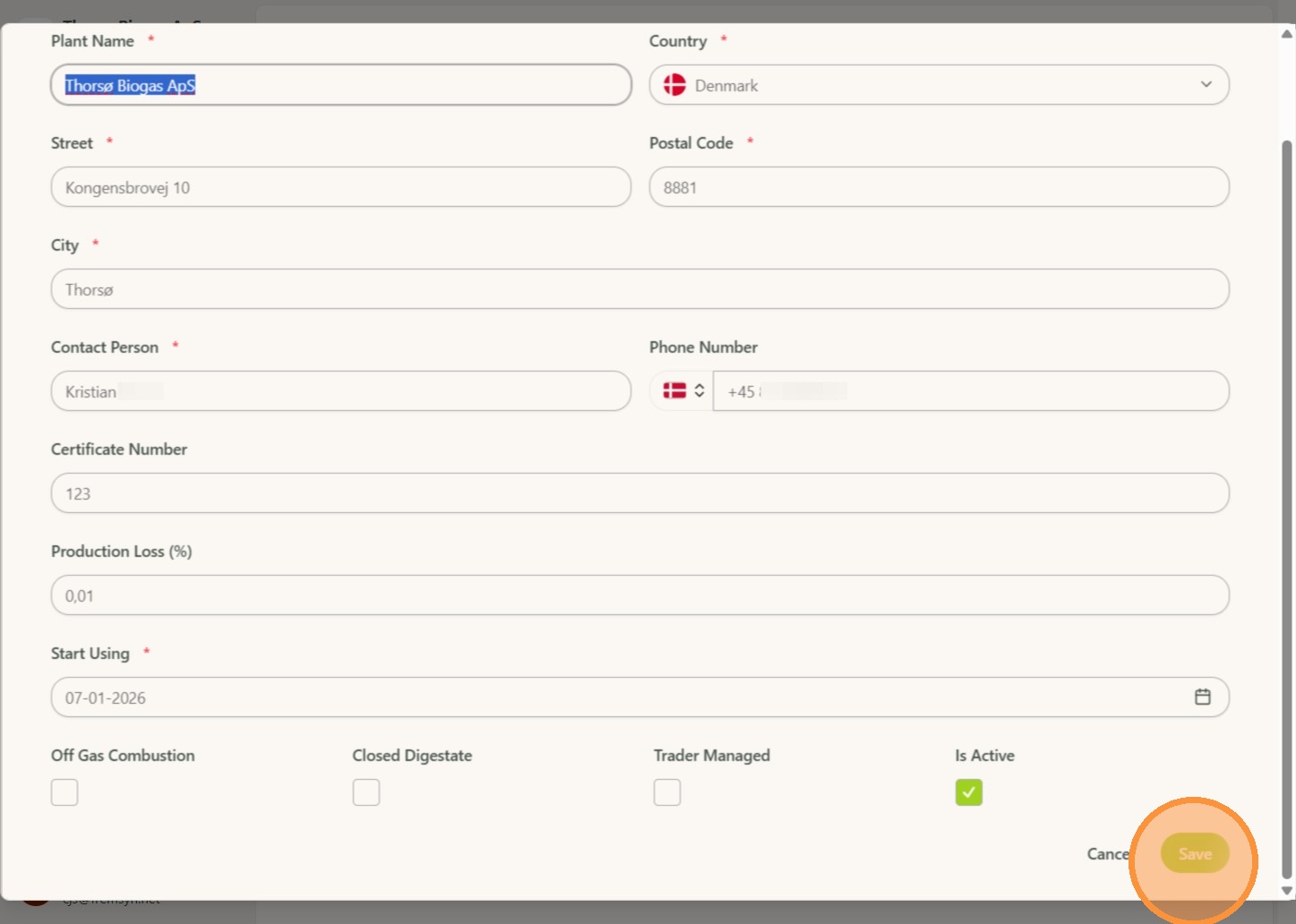Image resolution: width=1296 pixels, height=924 pixels.
Task: Select the Postal Code input field
Action: (x=940, y=187)
